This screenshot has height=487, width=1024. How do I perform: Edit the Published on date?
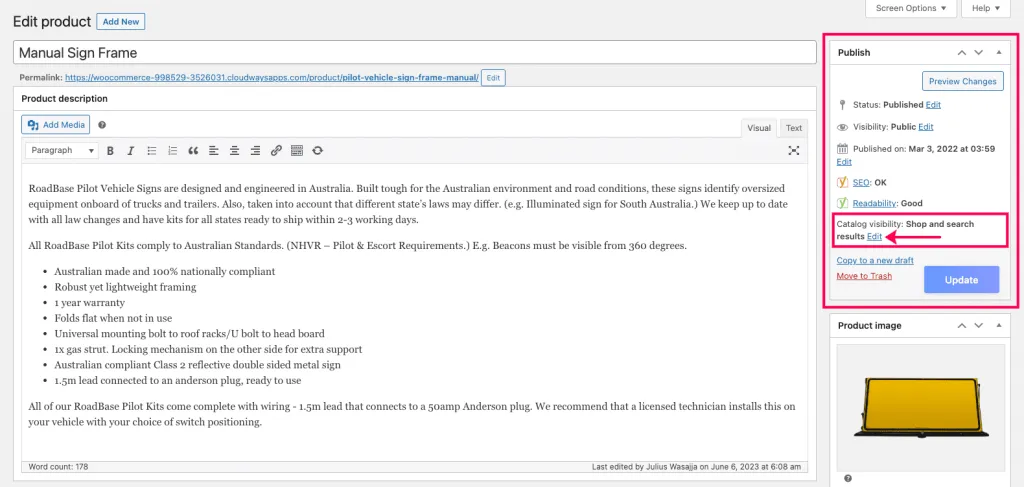pos(844,161)
